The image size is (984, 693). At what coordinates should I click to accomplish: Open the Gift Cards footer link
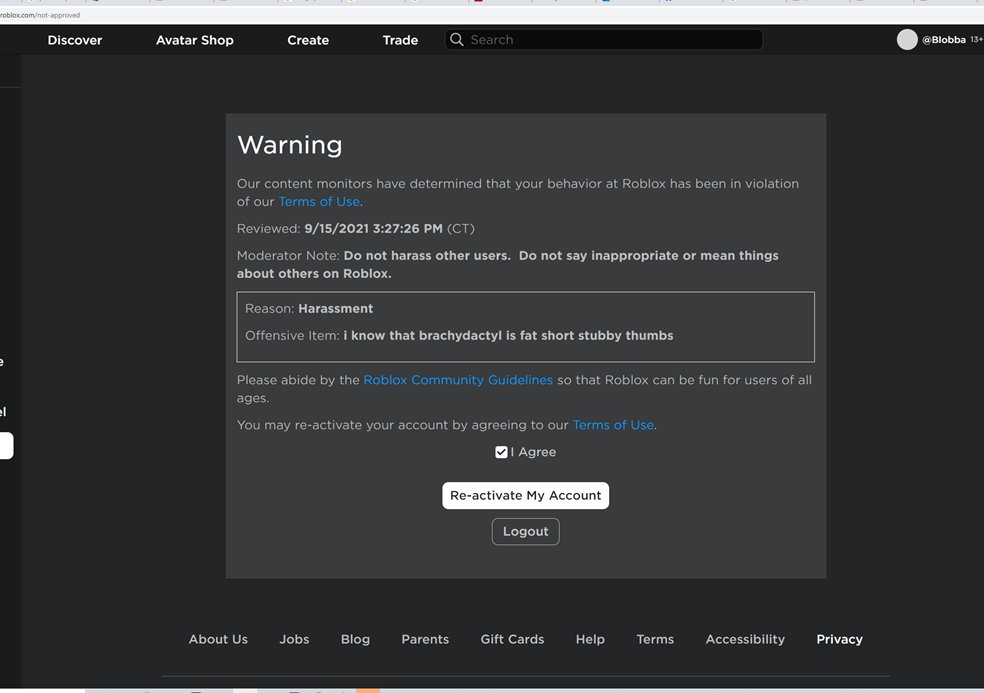512,639
